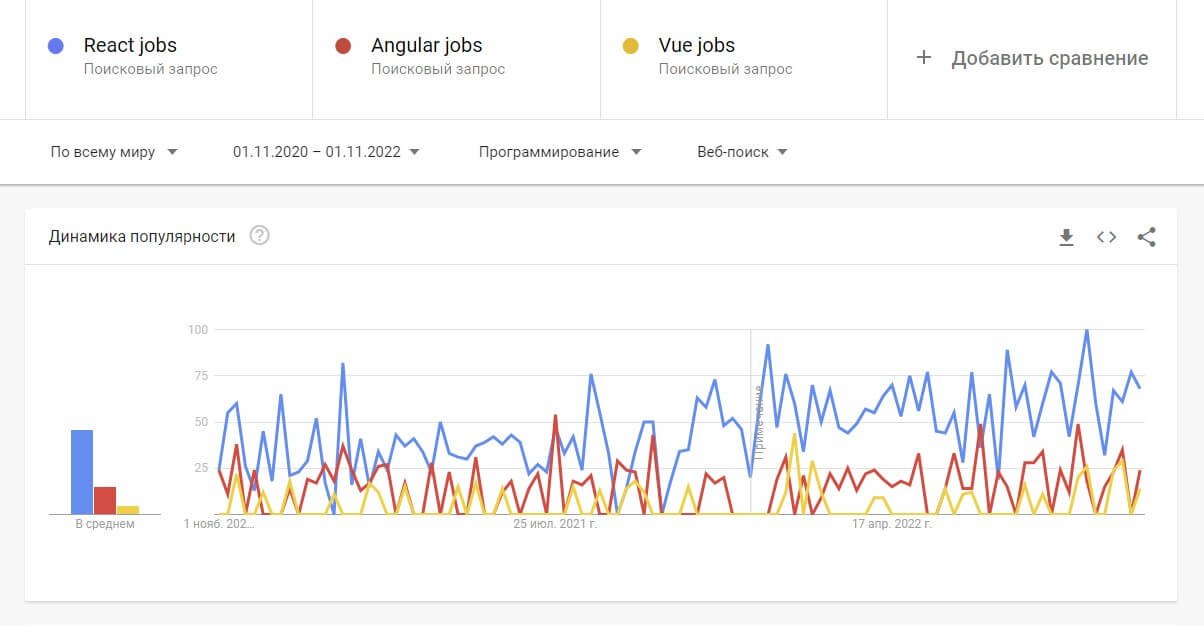Click the embed code icon

tap(1106, 237)
